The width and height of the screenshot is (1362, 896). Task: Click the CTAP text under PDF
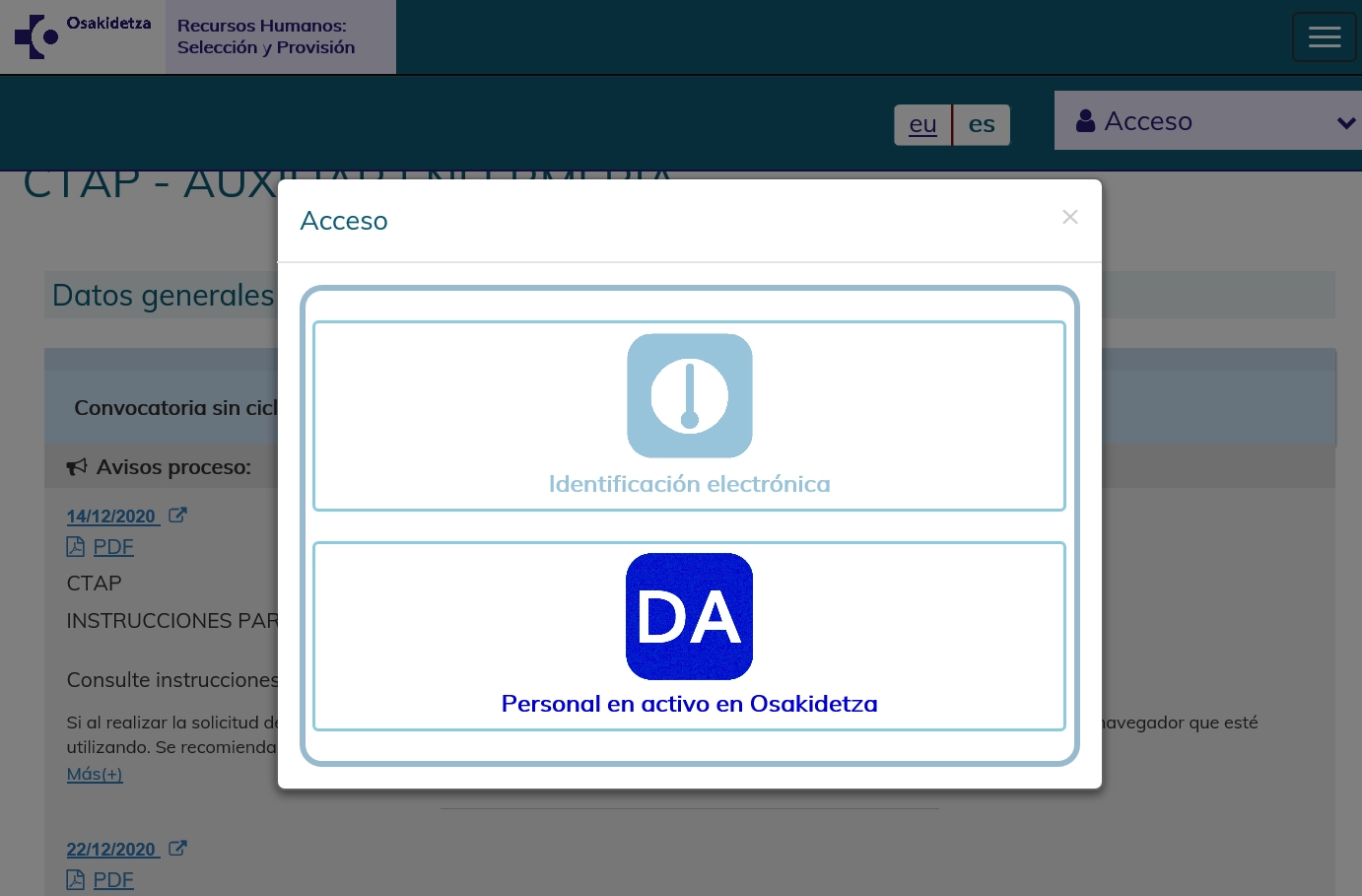(95, 584)
